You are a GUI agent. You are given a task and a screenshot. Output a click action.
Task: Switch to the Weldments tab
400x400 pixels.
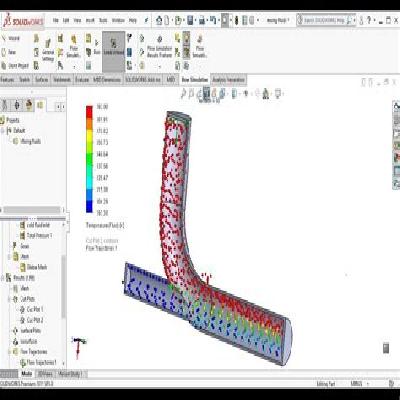[x=62, y=80]
